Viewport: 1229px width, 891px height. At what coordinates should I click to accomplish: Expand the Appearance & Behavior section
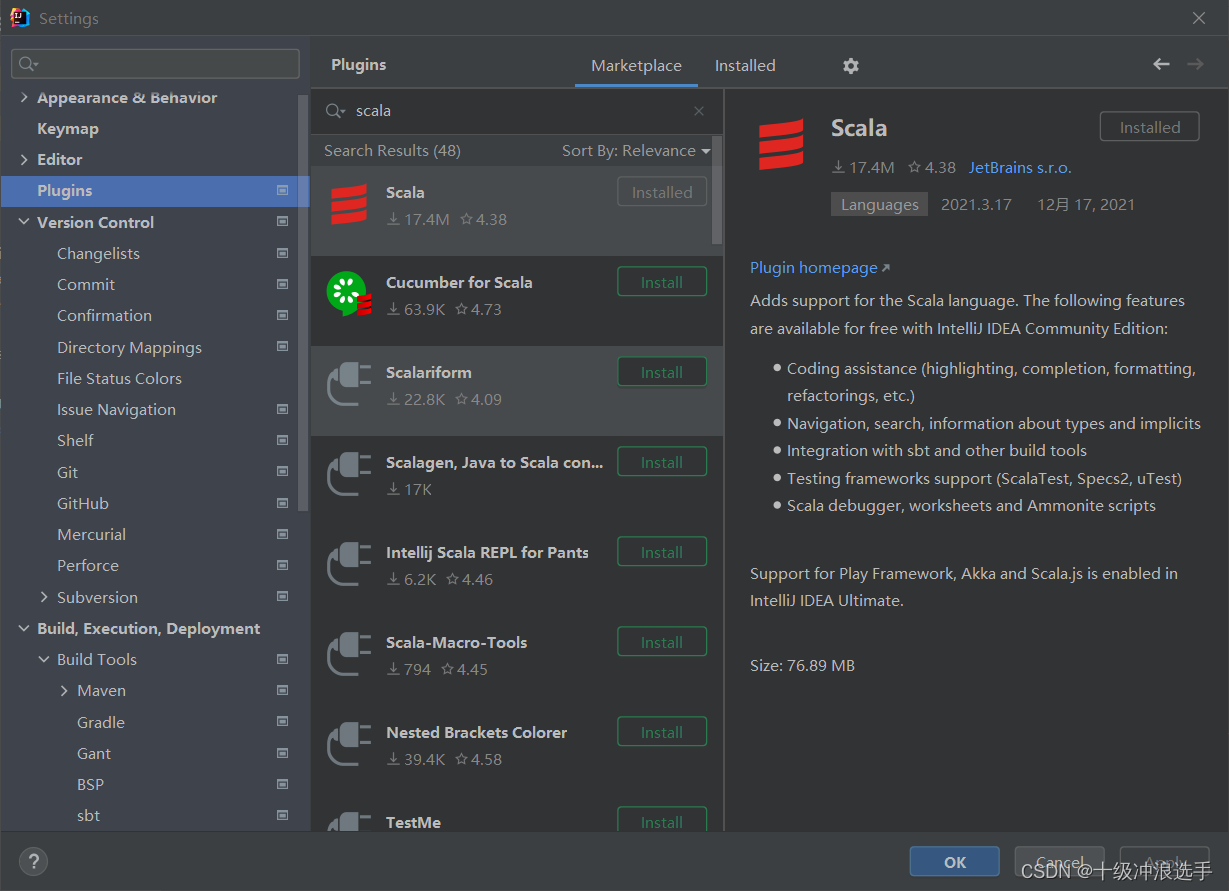24,98
